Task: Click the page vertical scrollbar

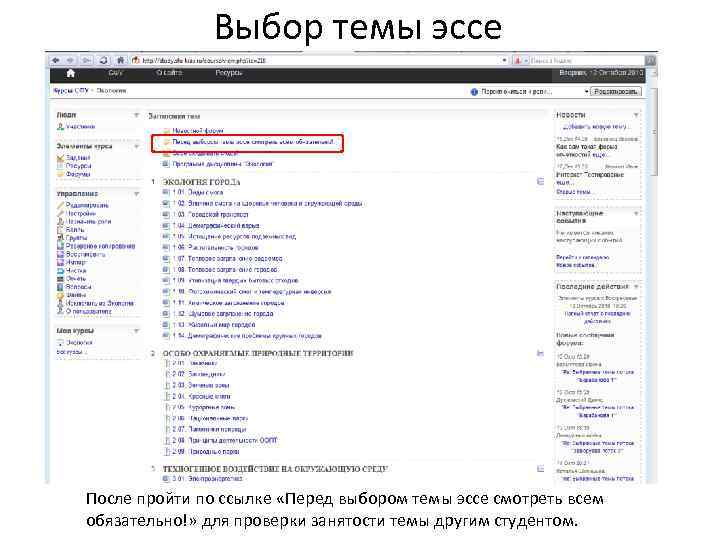Action: 655,132
